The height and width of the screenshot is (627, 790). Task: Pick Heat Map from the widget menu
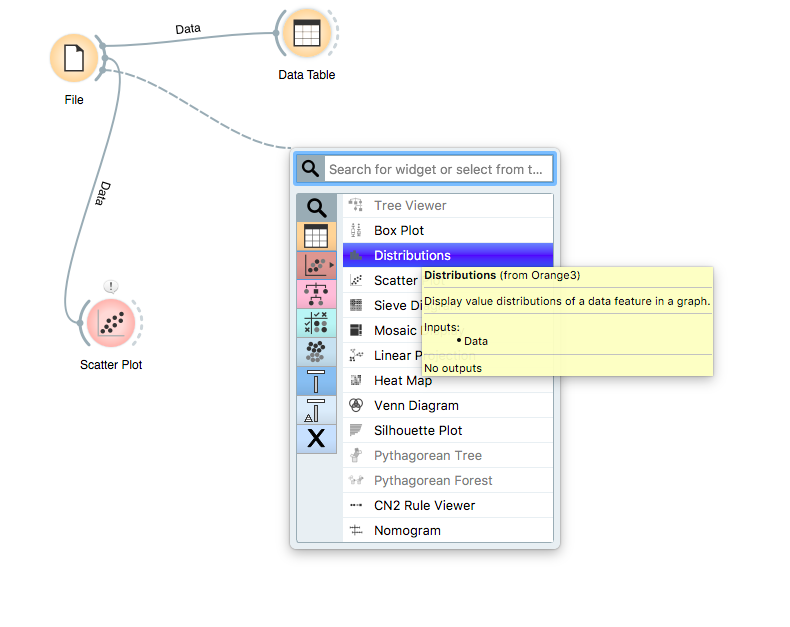pos(403,381)
